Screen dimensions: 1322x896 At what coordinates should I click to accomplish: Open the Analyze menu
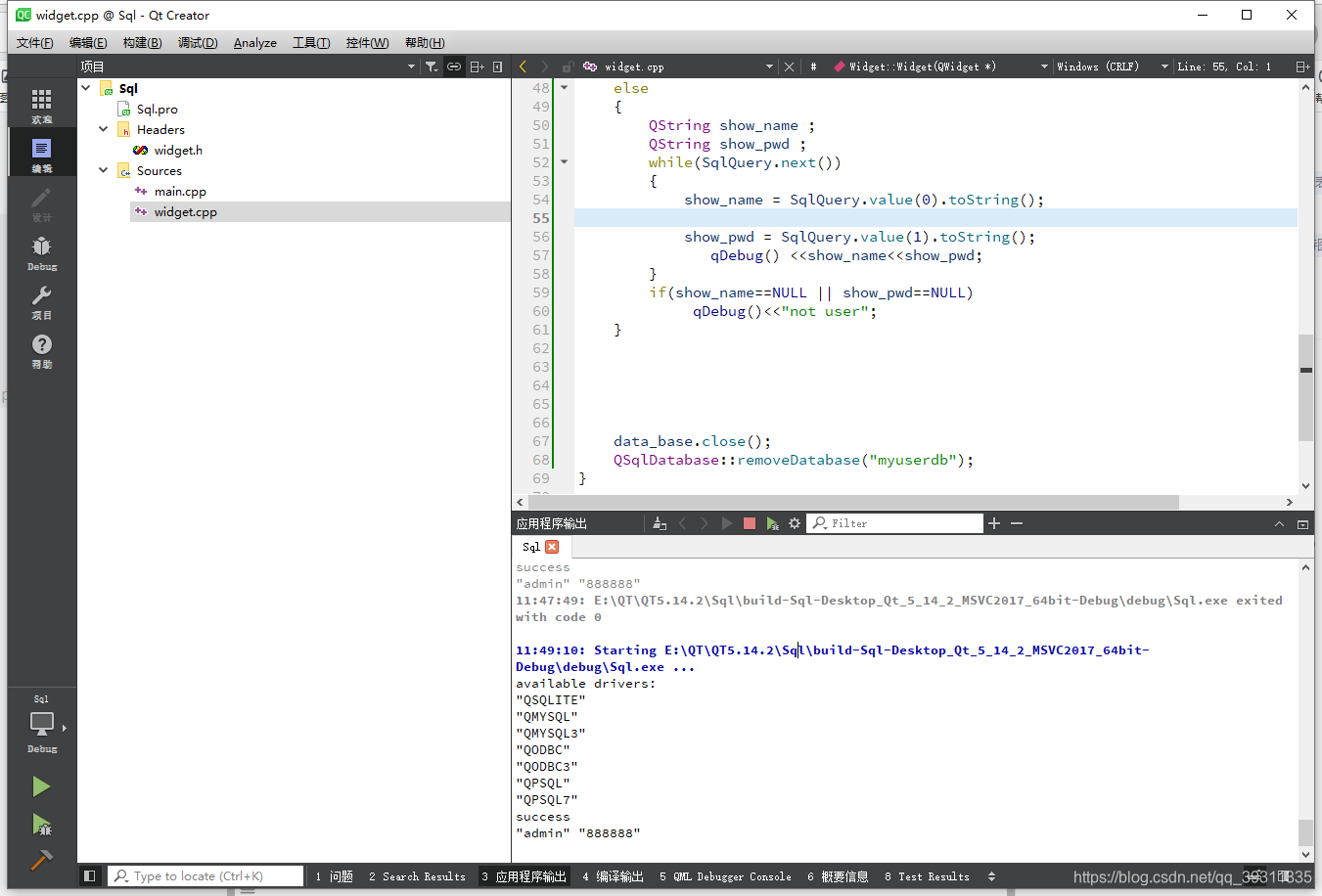click(x=255, y=43)
